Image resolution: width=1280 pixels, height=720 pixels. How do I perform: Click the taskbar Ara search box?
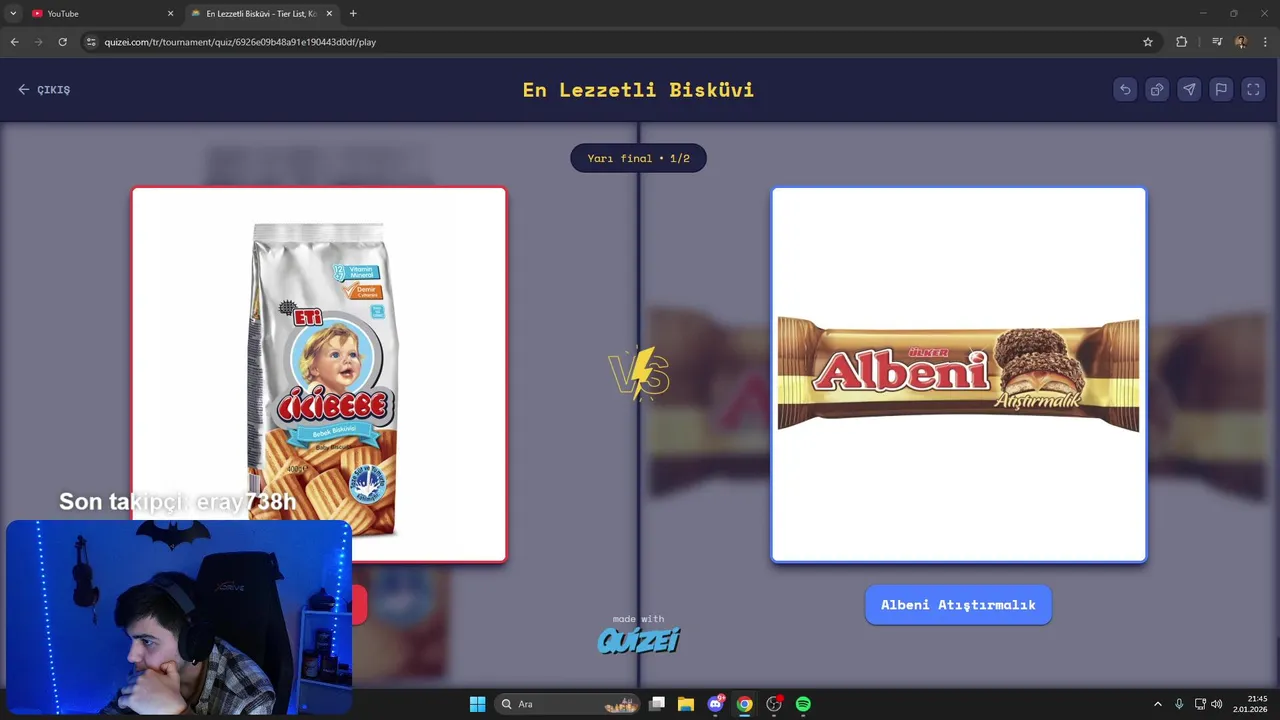[x=568, y=704]
